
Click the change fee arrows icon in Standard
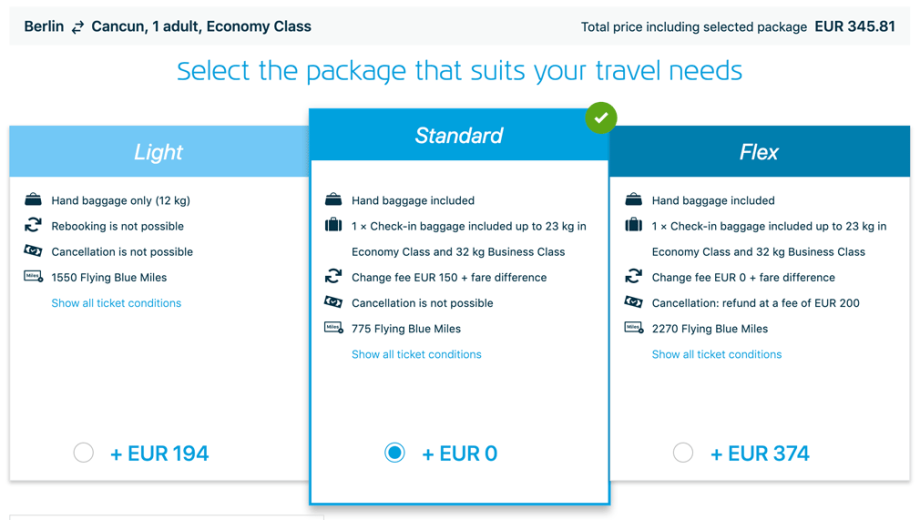coord(333,277)
